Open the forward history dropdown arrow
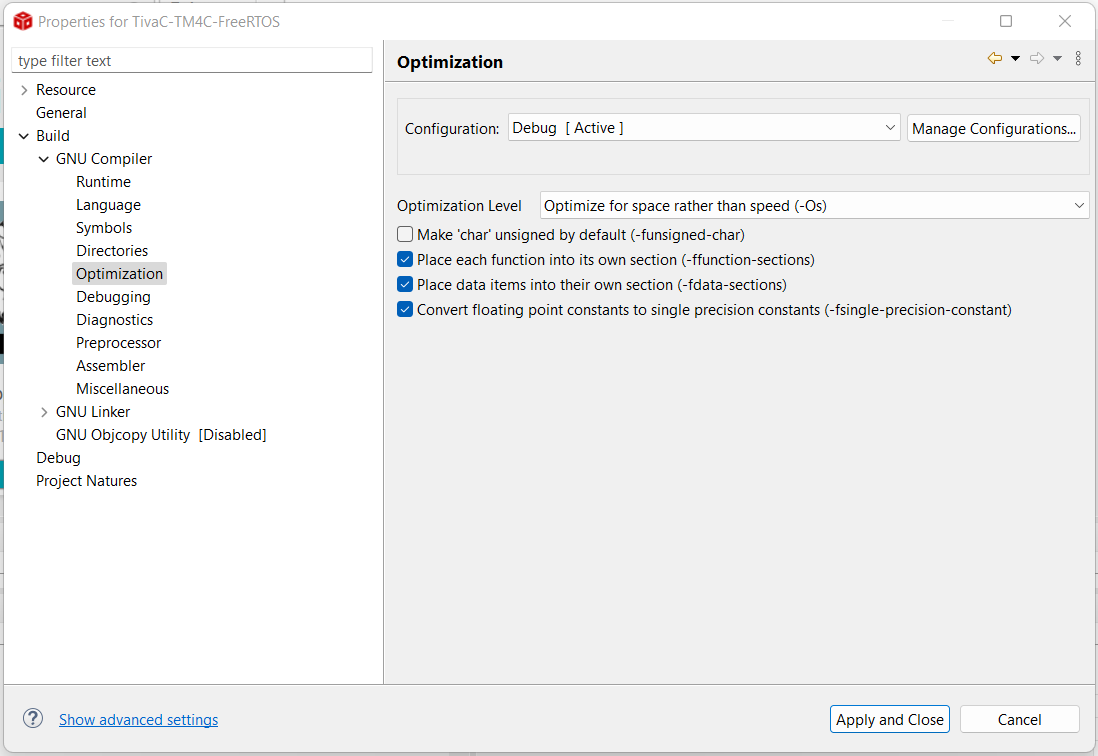The width and height of the screenshot is (1098, 756). pyautogui.click(x=1057, y=59)
